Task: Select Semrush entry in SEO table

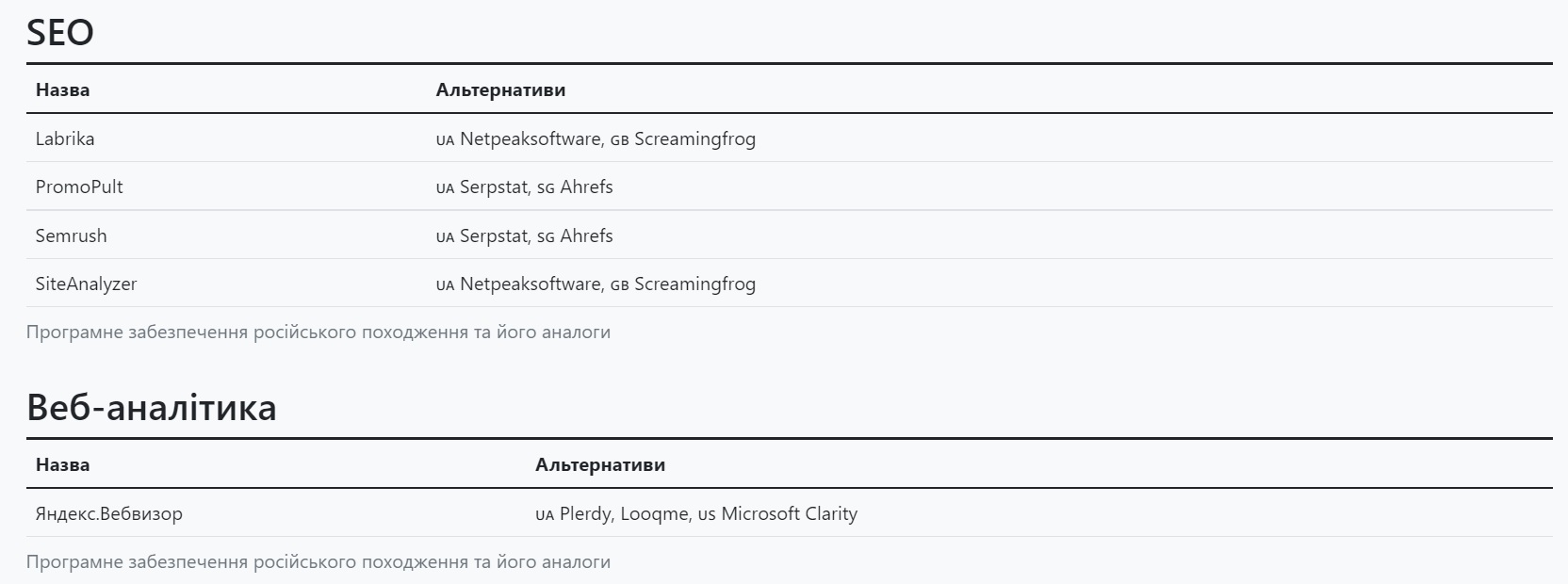Action: click(72, 235)
